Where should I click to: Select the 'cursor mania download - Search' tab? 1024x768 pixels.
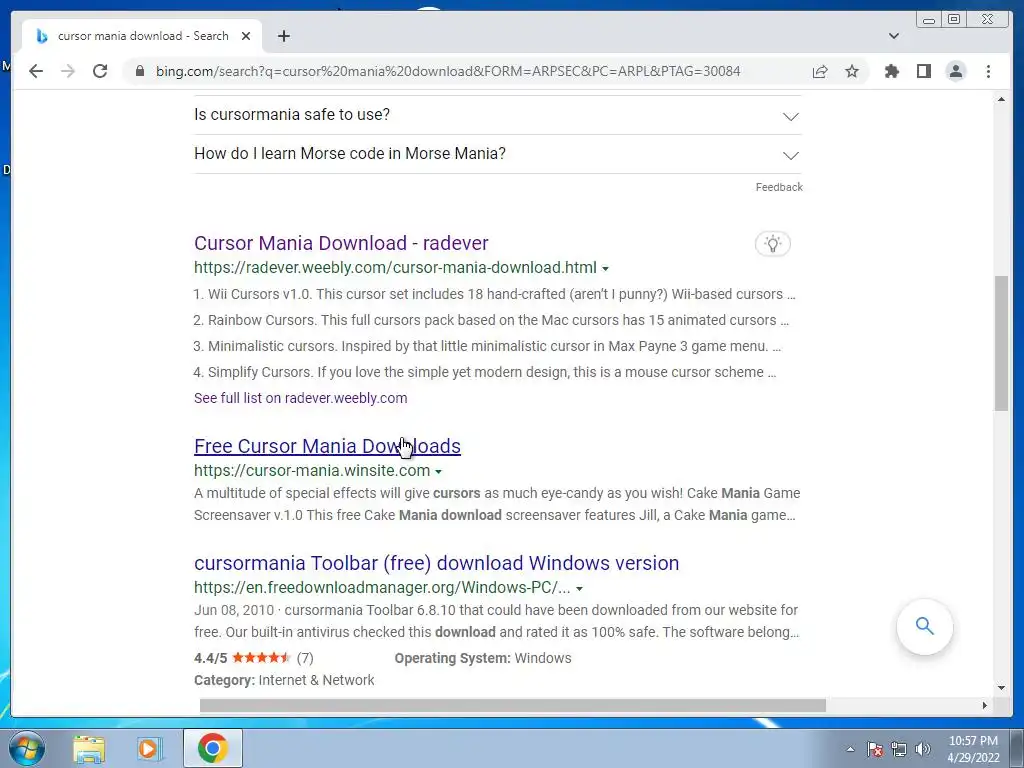(x=142, y=36)
